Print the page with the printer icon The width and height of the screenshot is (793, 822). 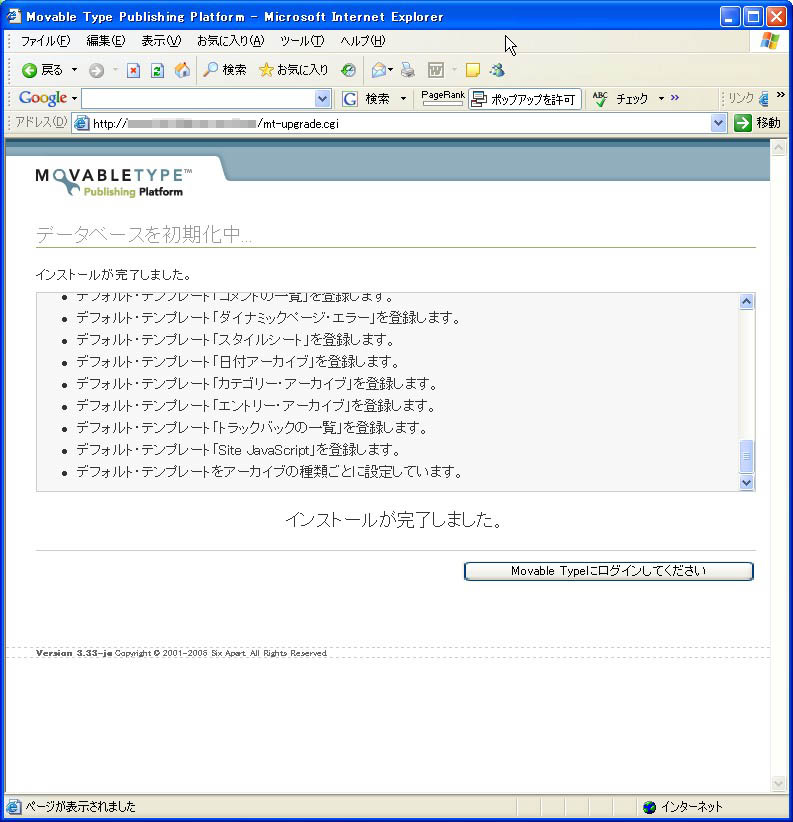click(408, 70)
